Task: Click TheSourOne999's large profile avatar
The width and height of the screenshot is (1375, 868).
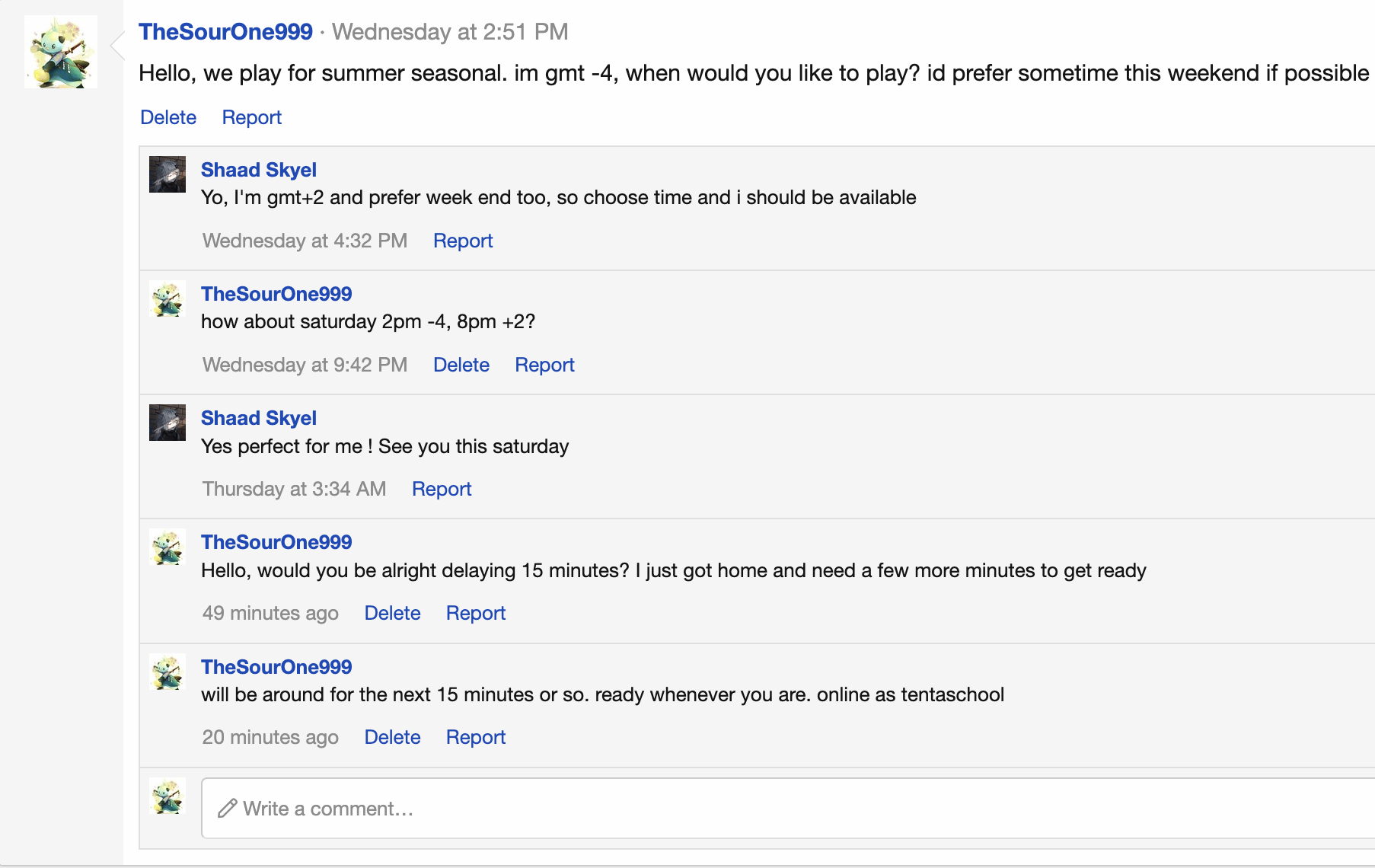Action: pyautogui.click(x=61, y=52)
